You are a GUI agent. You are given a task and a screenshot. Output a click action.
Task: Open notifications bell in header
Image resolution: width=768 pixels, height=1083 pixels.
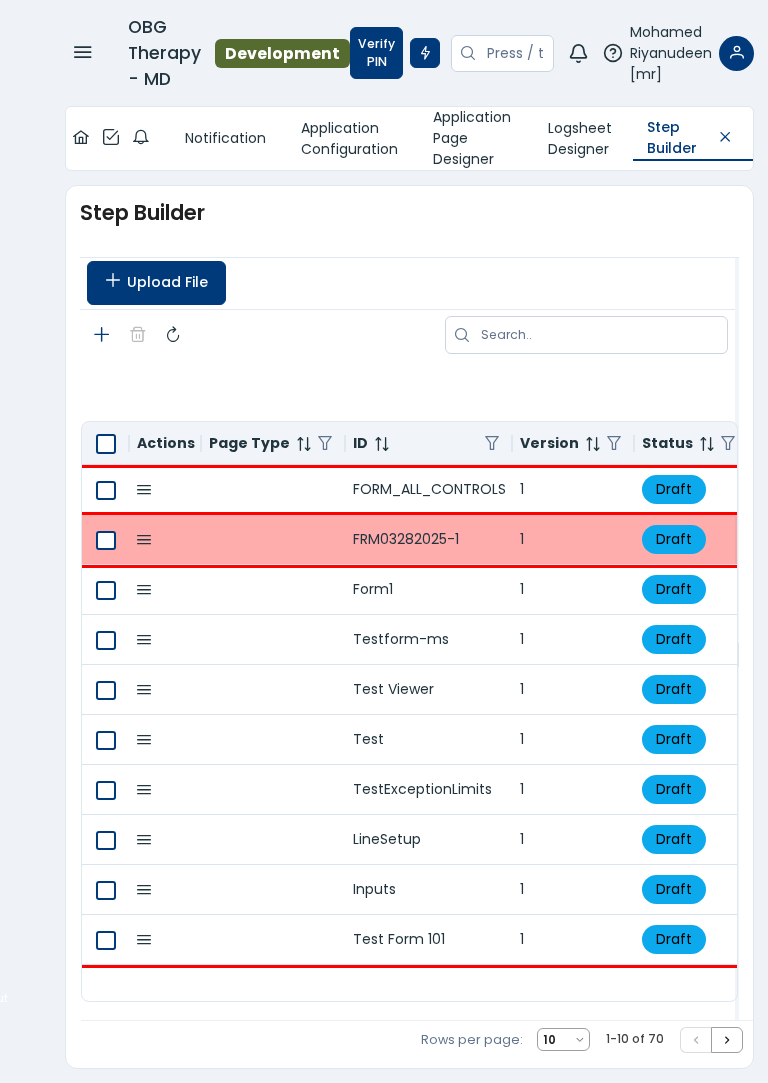tap(578, 53)
